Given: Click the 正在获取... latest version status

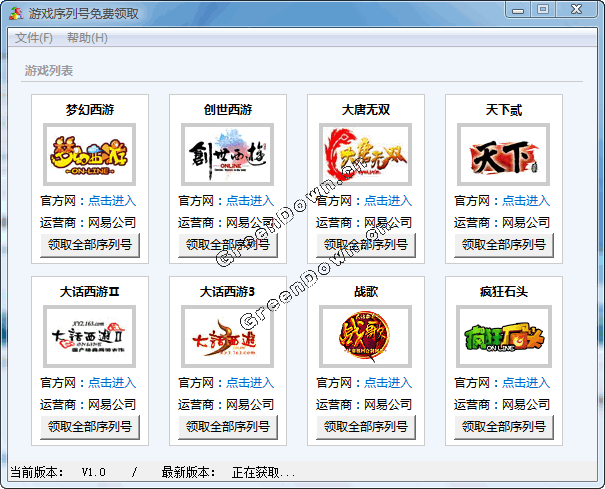Looking at the screenshot, I should [x=264, y=472].
